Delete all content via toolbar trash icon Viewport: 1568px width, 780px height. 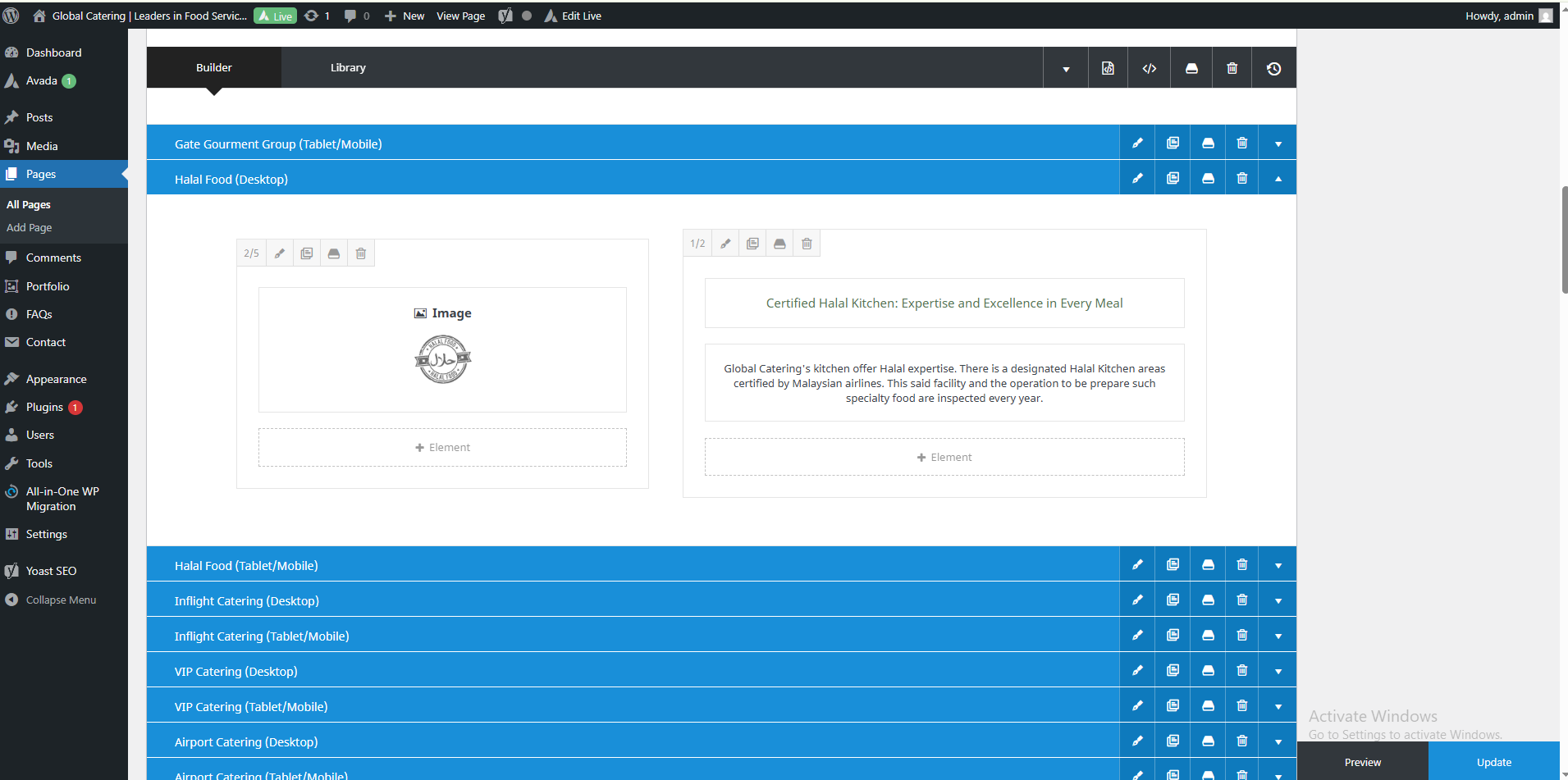pyautogui.click(x=1232, y=69)
